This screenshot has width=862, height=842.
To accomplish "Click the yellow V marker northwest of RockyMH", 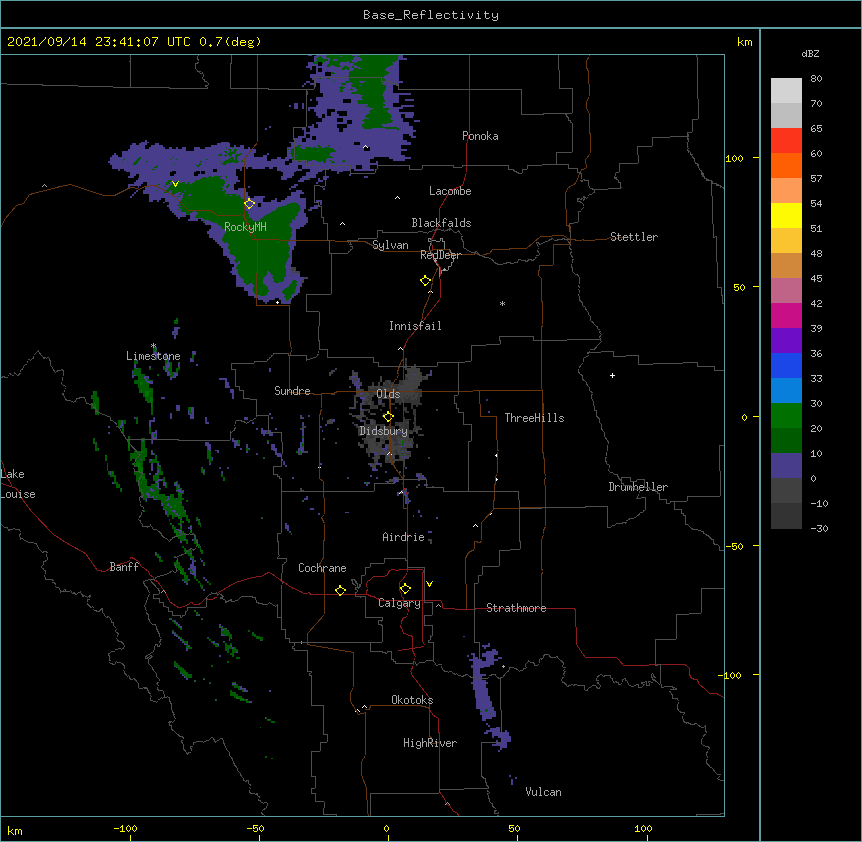I will (x=175, y=184).
